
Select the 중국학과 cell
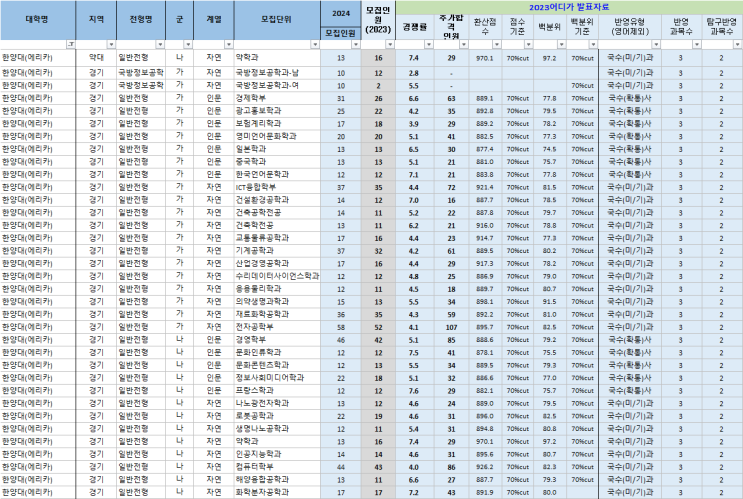(277, 162)
